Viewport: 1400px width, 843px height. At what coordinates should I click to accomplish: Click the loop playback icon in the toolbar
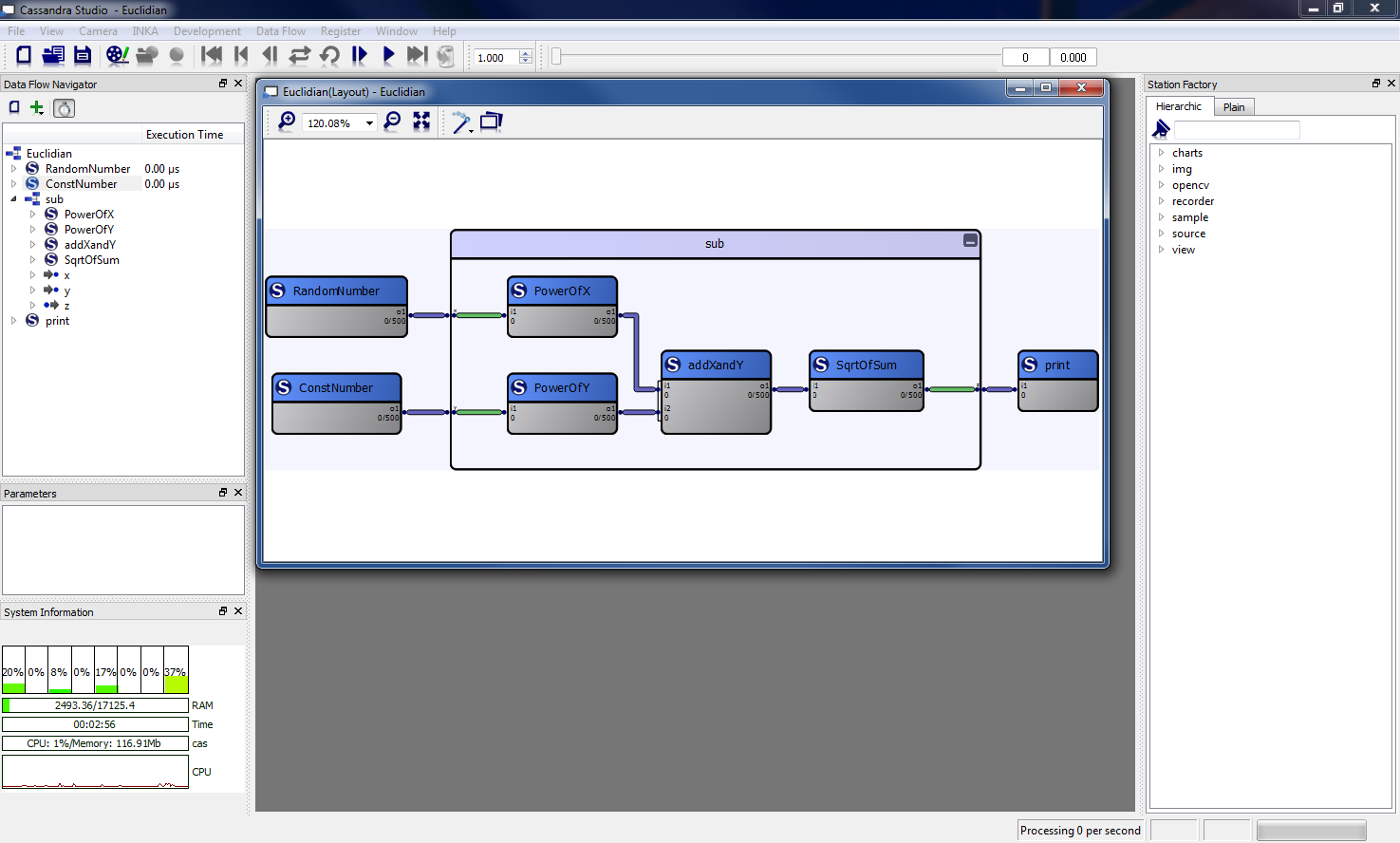click(328, 55)
